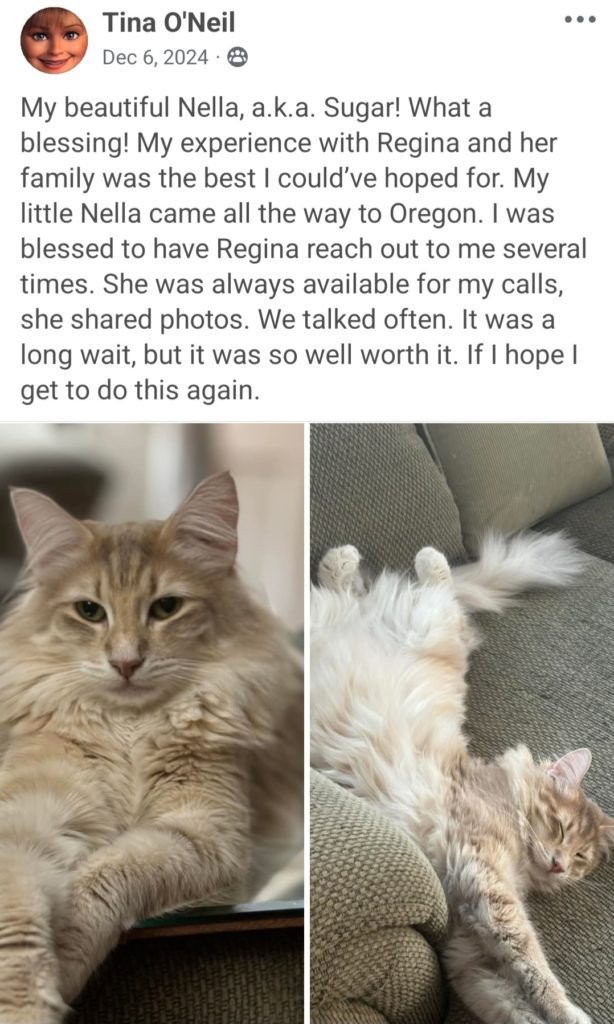Open the left photo of the sitting cat

pos(152,723)
